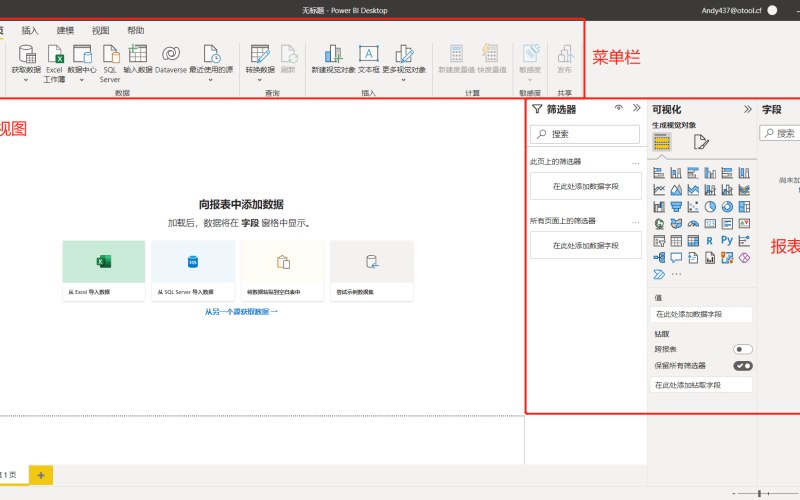This screenshot has width=800, height=500.
Task: Toggle the 跨报表 (Cross-report) switch
Action: (743, 349)
